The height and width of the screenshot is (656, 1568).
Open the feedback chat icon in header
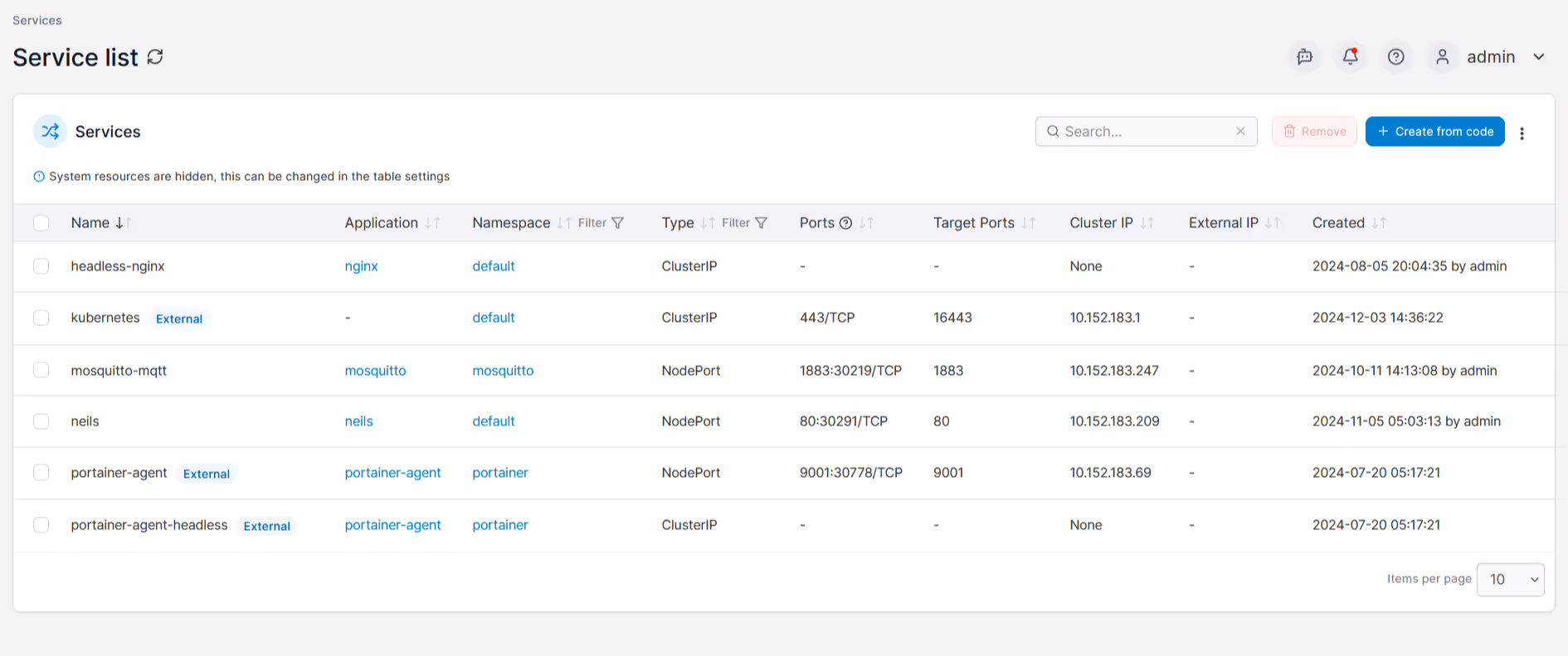coord(1305,56)
